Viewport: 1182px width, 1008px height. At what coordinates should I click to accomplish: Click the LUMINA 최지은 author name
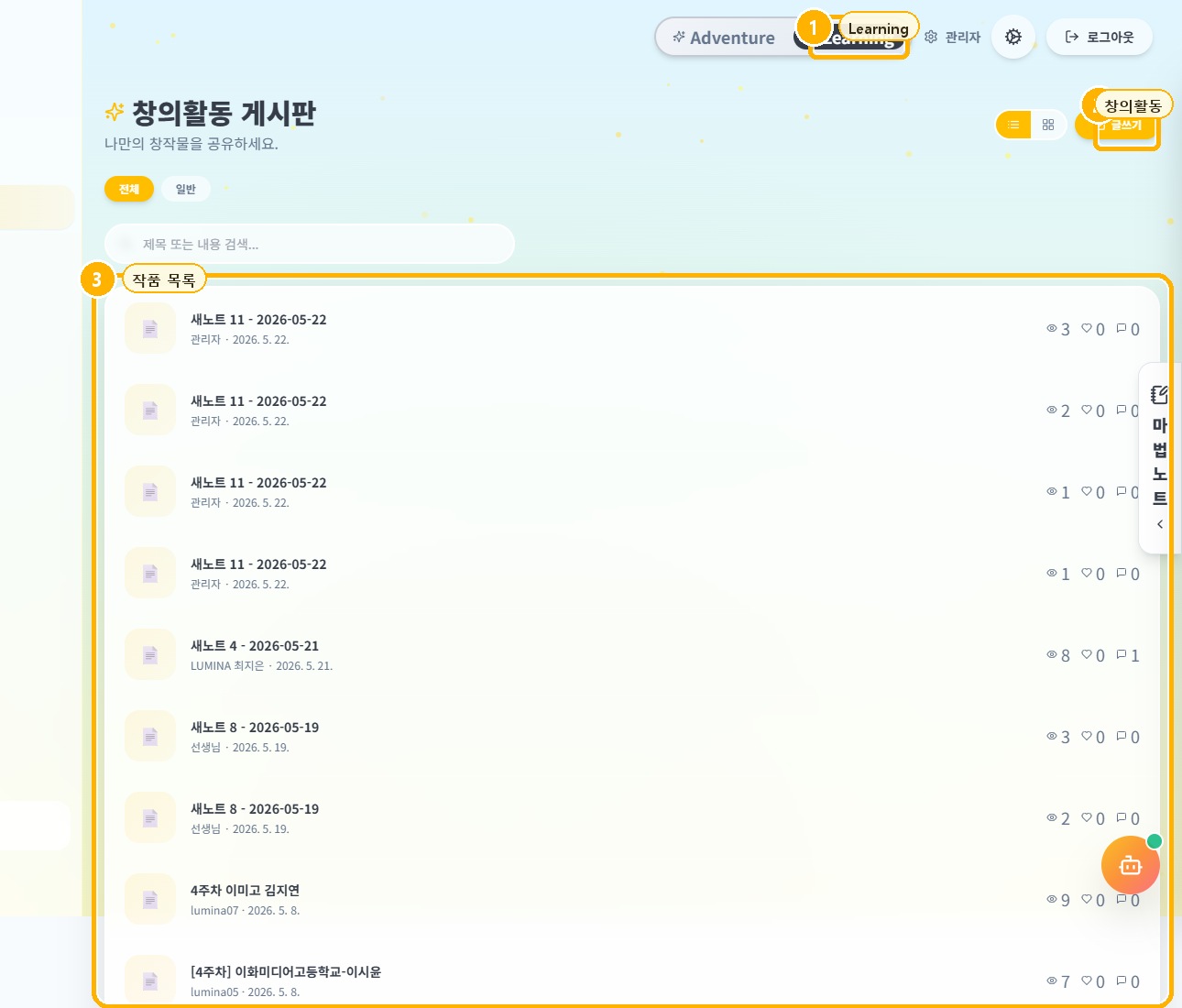click(227, 666)
